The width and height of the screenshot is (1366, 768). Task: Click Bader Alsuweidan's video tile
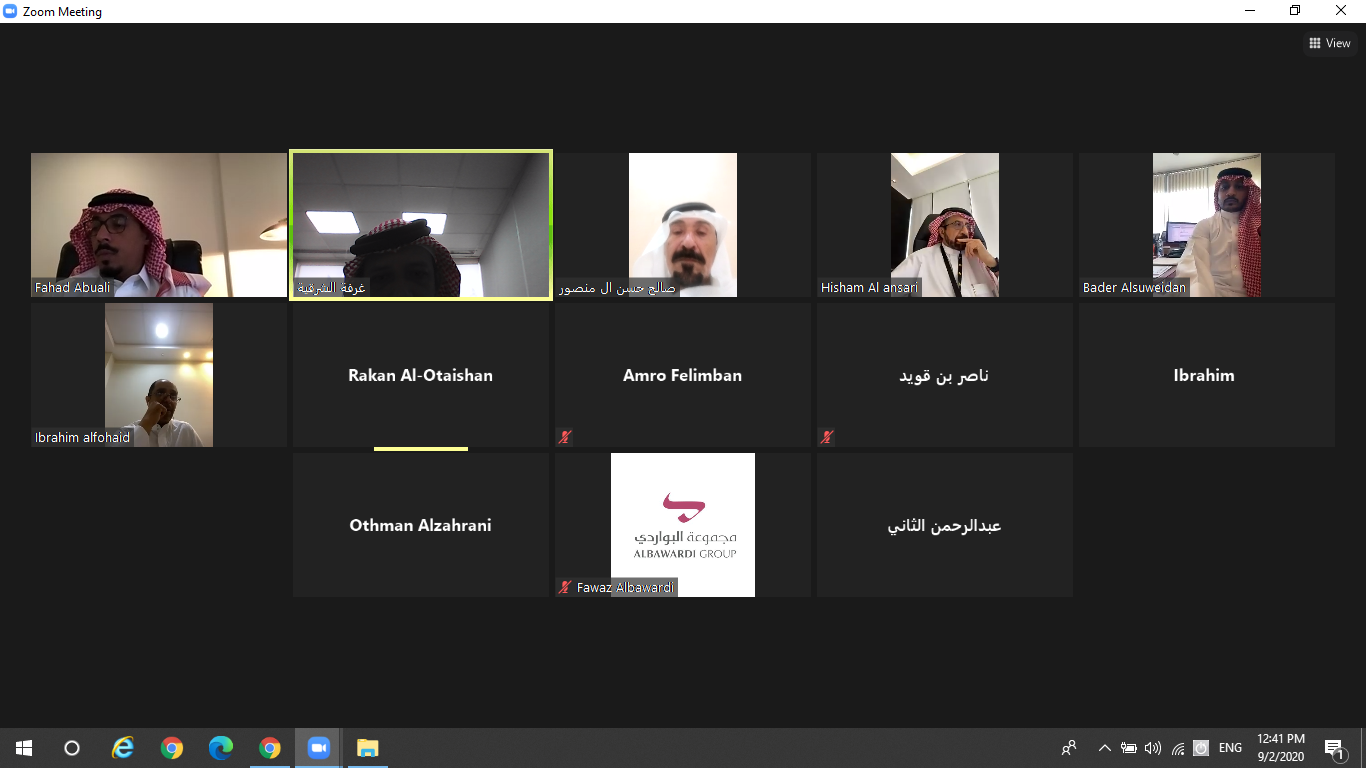point(1206,225)
